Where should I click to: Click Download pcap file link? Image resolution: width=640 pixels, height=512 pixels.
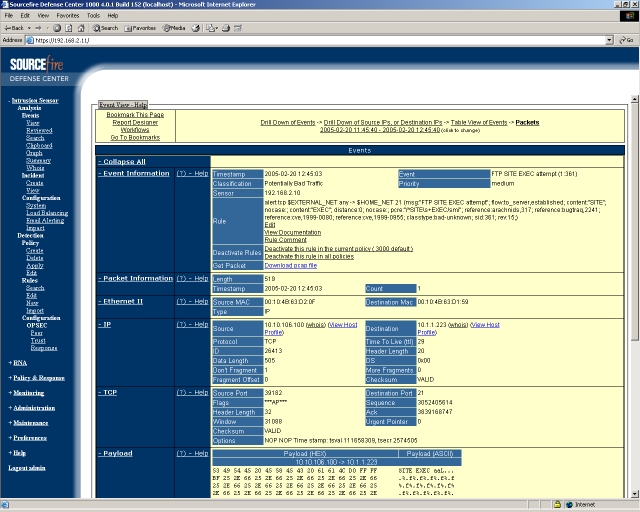290,265
